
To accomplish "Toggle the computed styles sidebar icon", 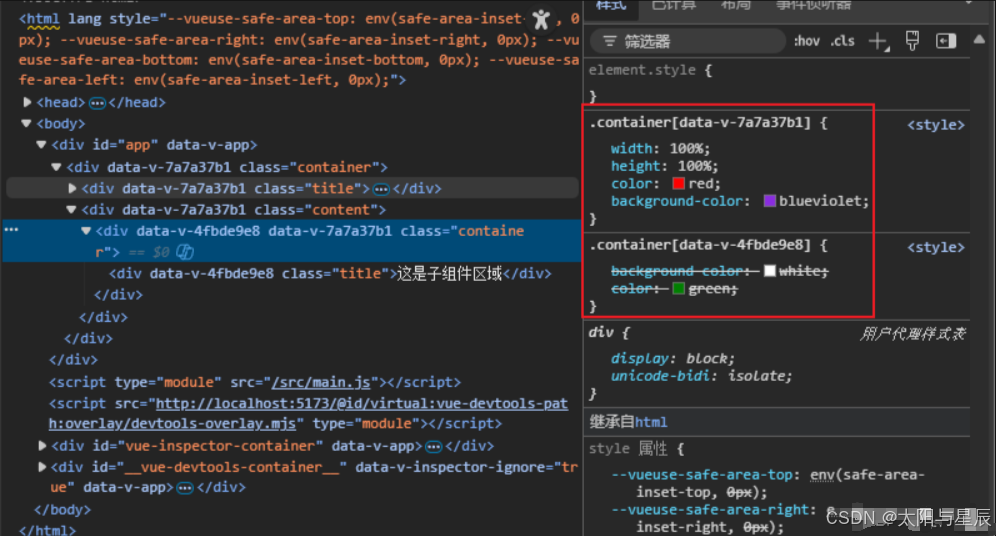I will (x=946, y=41).
